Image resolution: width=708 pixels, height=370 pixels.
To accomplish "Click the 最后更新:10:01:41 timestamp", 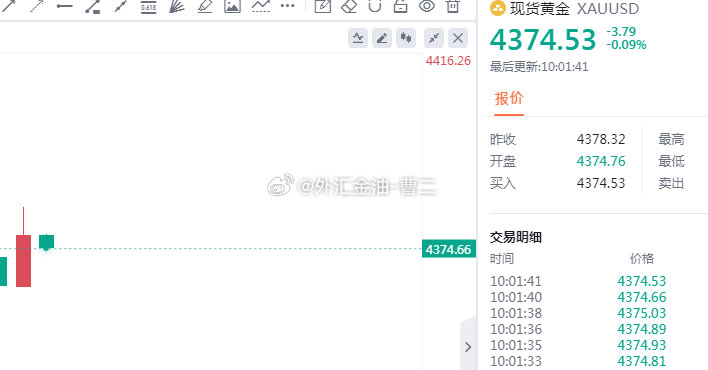I will click(539, 67).
